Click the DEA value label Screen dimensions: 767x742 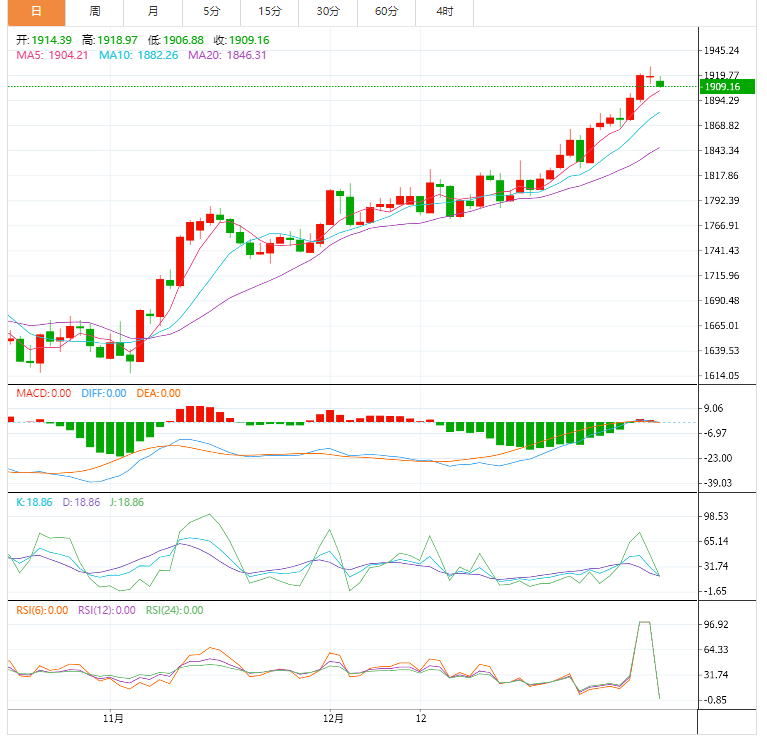tap(158, 393)
